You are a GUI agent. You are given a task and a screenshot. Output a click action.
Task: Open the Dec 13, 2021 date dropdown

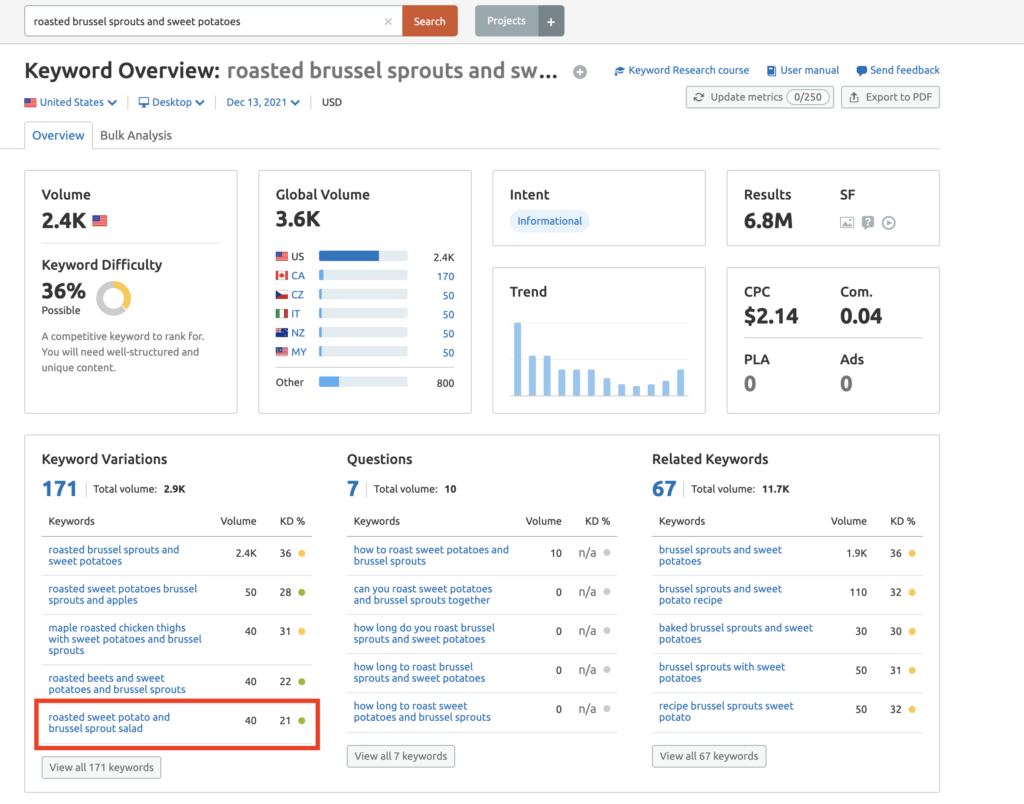tap(263, 102)
